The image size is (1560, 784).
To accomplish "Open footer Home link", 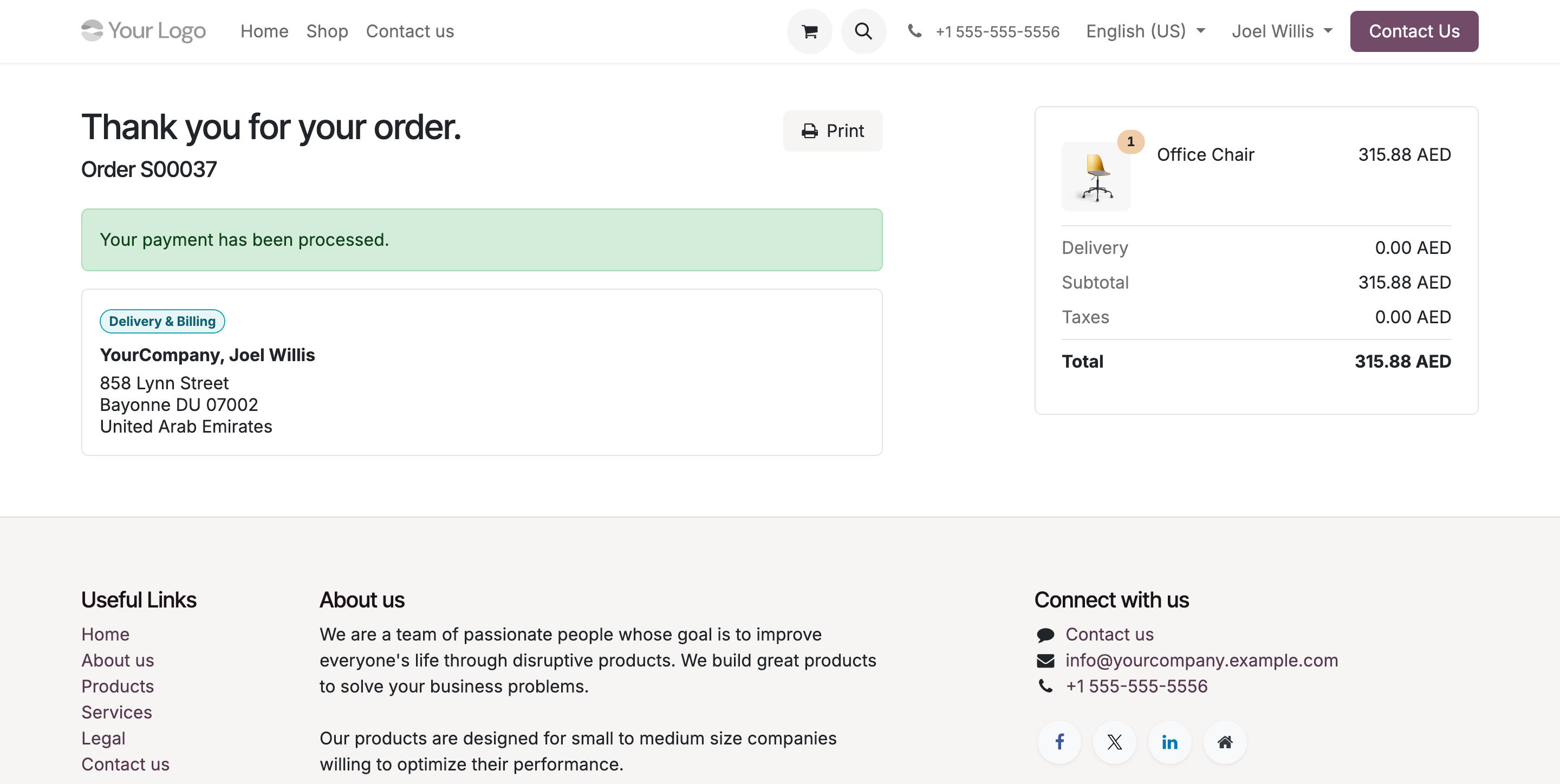I will (106, 634).
